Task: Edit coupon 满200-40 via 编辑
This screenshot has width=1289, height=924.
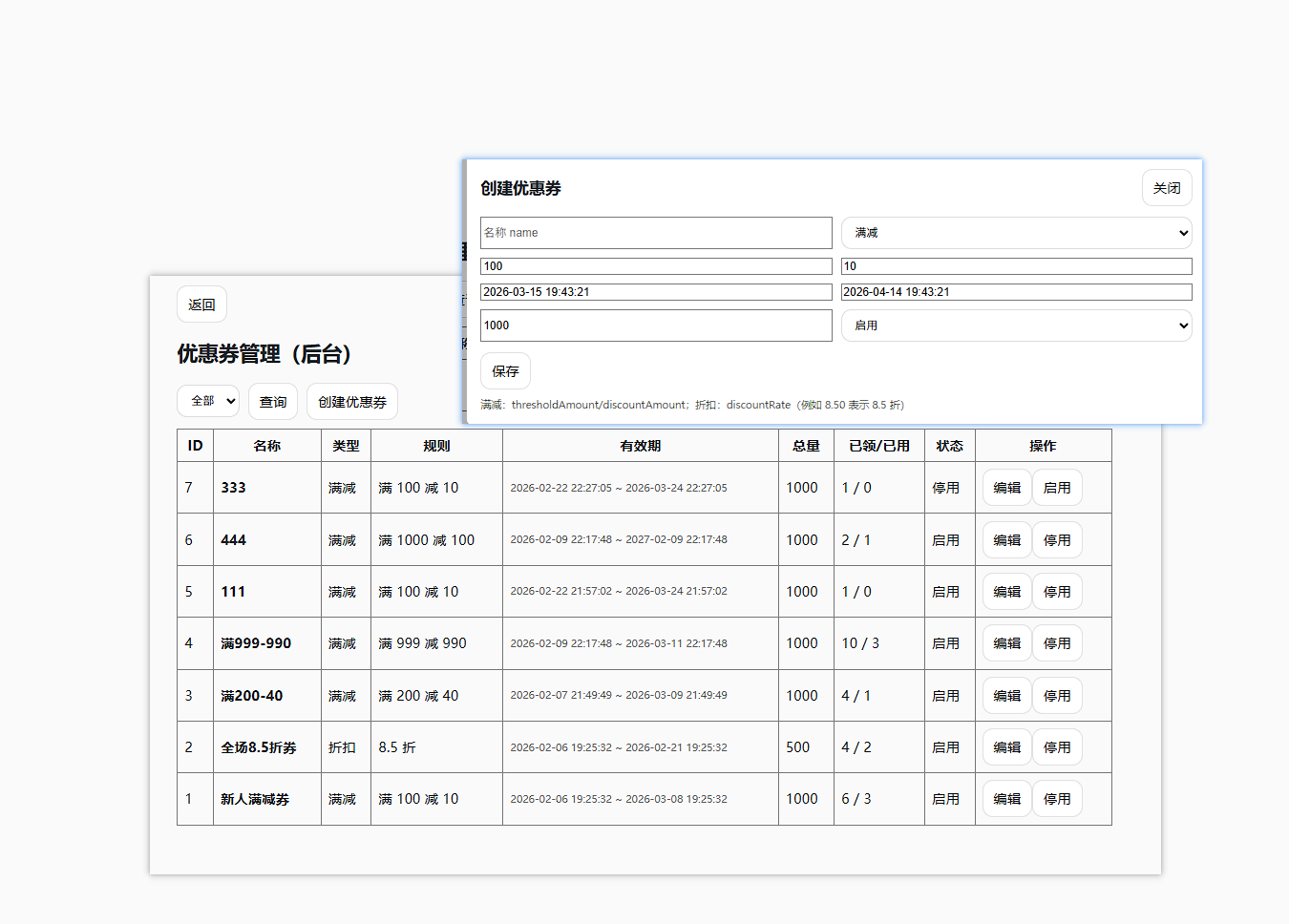Action: coord(1007,696)
